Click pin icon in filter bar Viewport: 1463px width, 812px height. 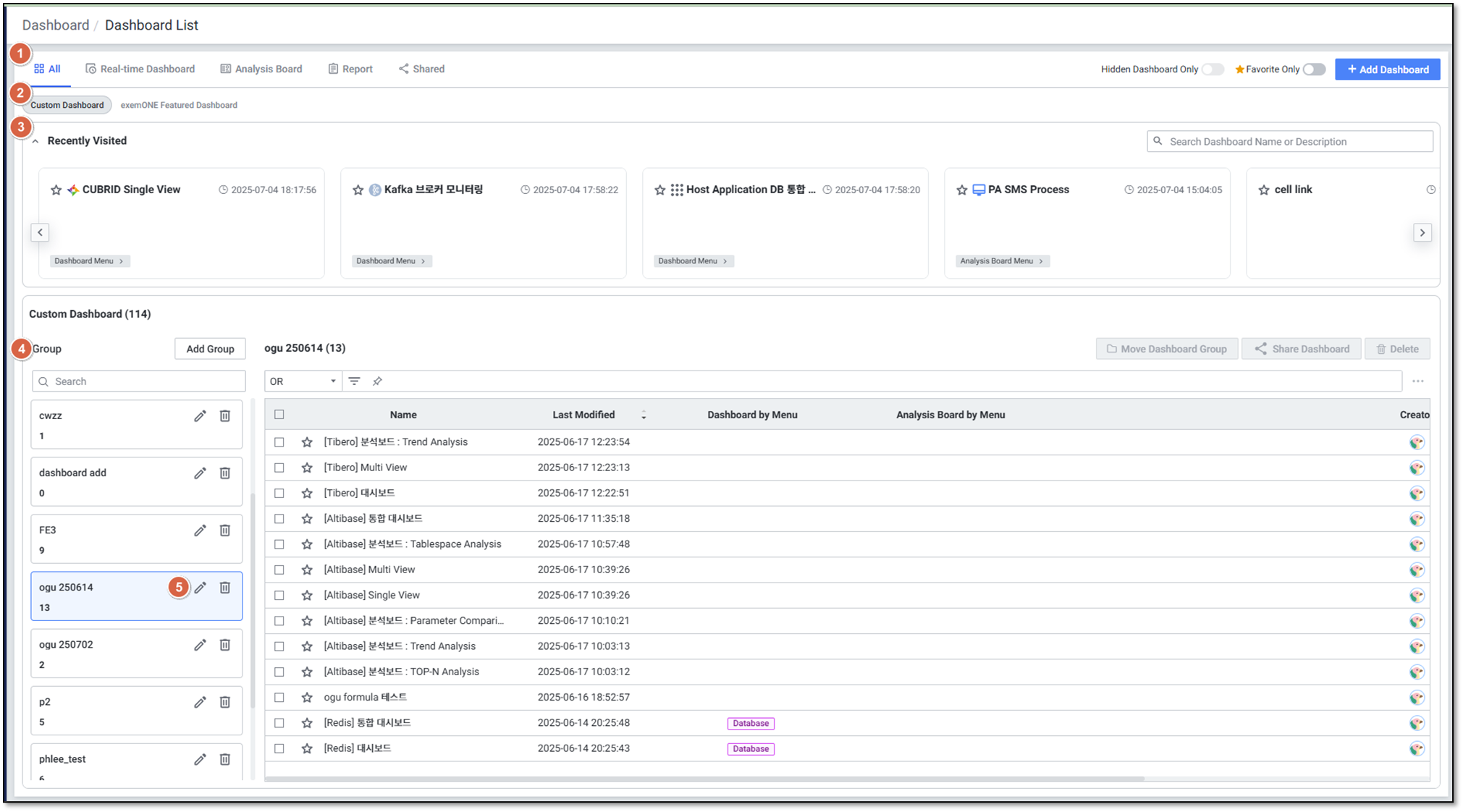(377, 381)
